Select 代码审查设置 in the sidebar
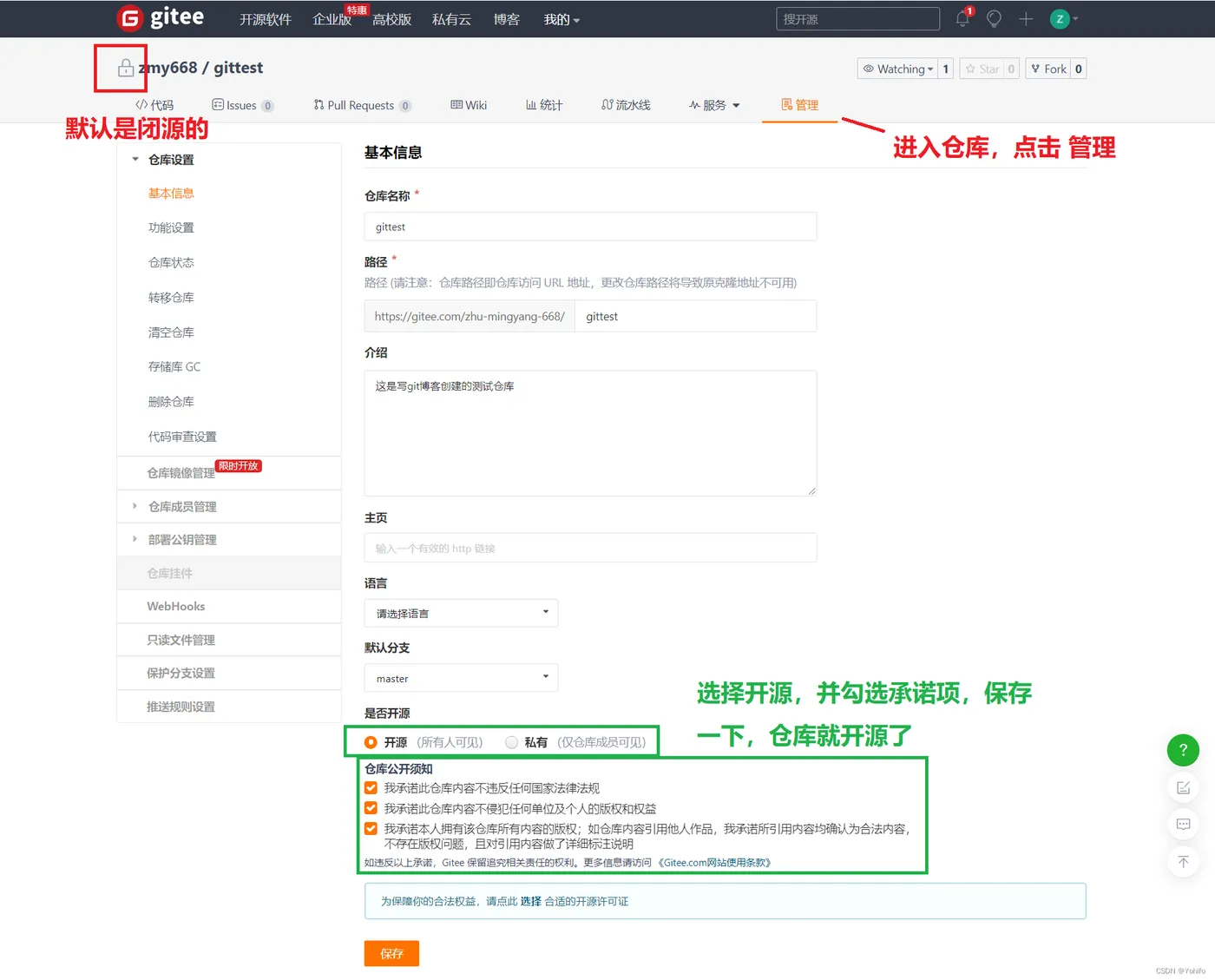Screen dimensions: 1215x980 (x=182, y=436)
